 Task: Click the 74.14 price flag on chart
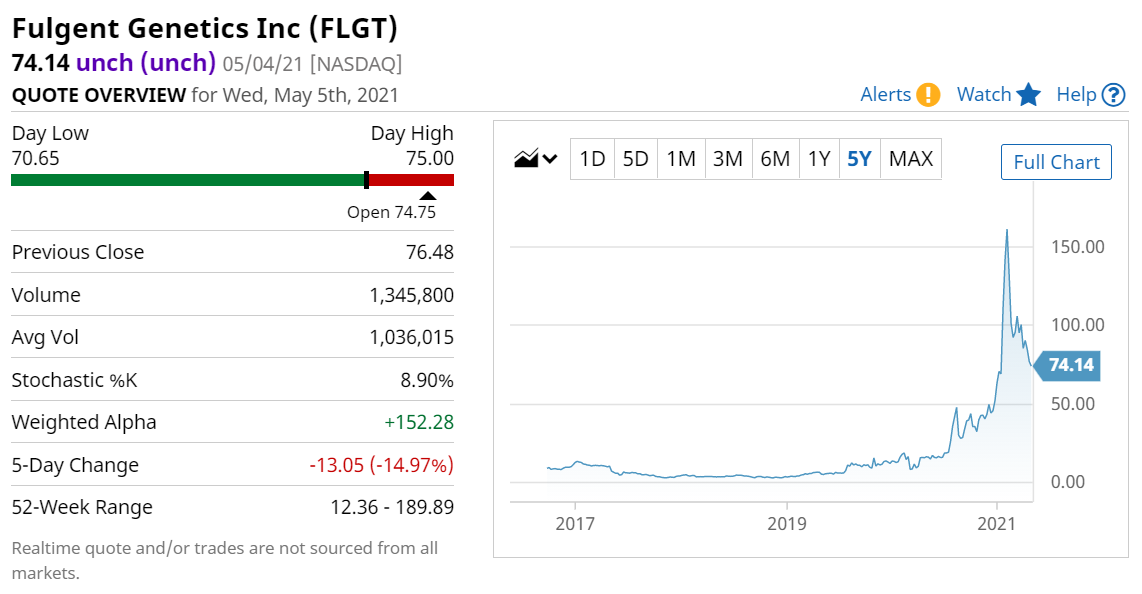[1068, 365]
